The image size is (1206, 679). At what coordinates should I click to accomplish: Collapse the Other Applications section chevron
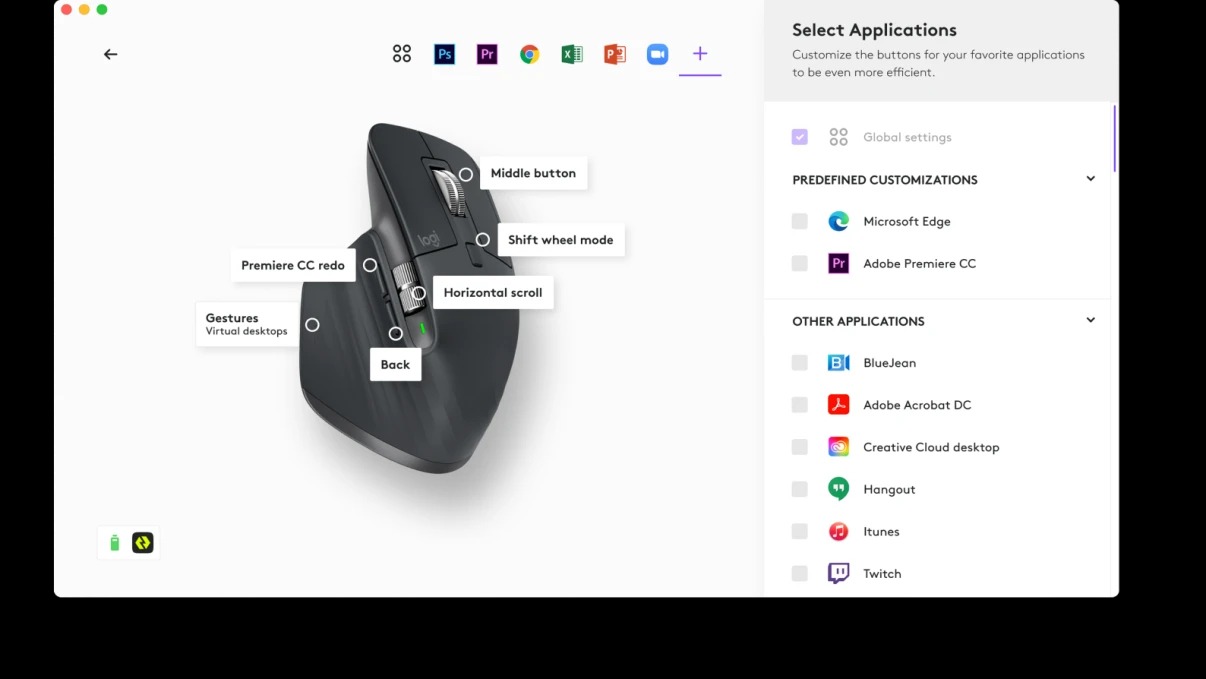1090,321
